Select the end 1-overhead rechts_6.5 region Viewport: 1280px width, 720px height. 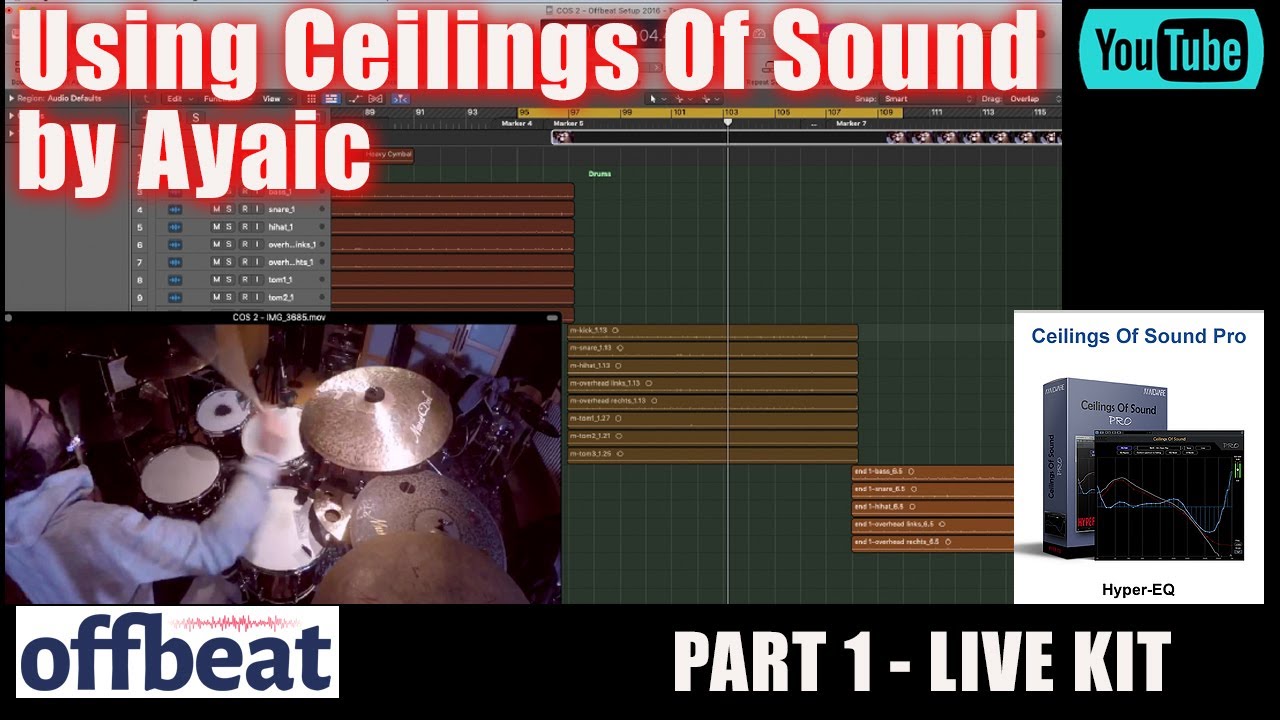932,542
